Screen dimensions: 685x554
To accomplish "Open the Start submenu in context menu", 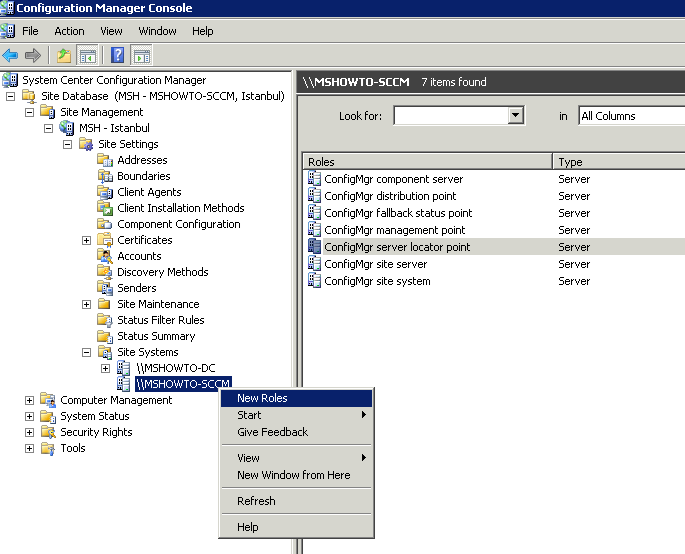I will pos(296,415).
